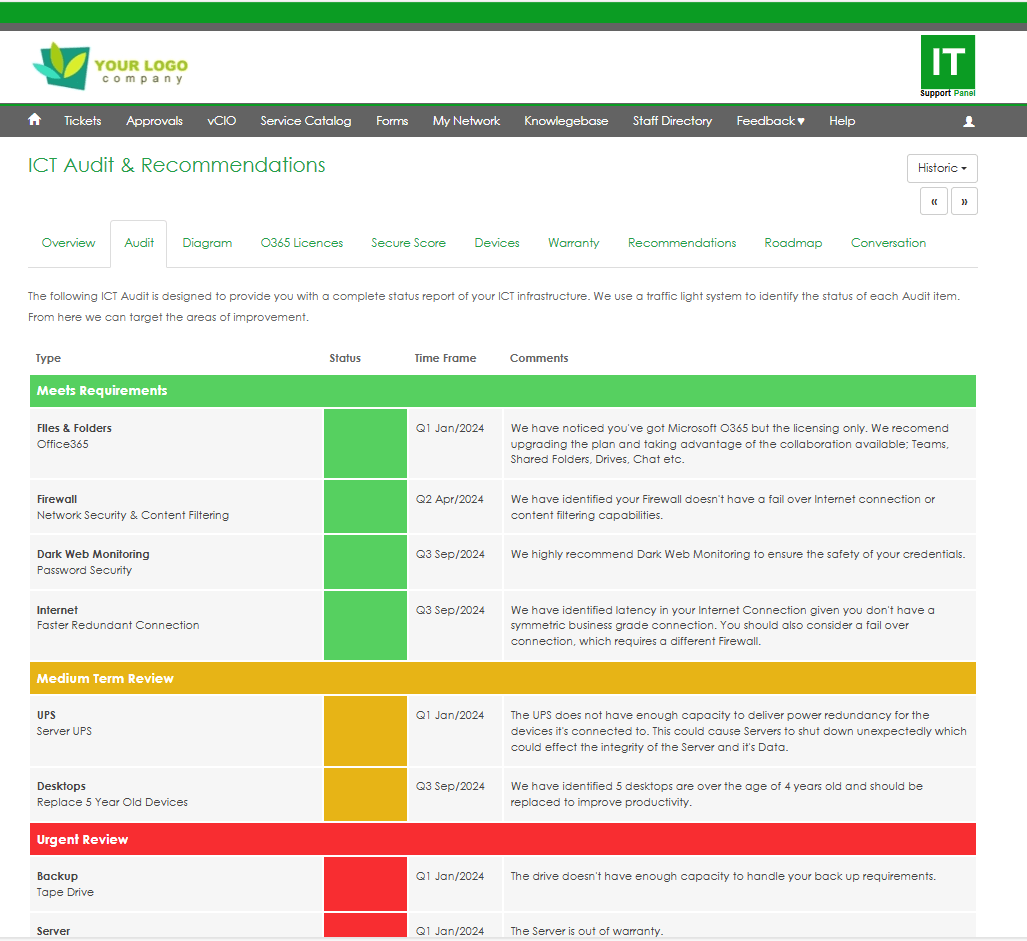The height and width of the screenshot is (941, 1027).
Task: Click the yellow status swatch for UPS
Action: point(365,731)
